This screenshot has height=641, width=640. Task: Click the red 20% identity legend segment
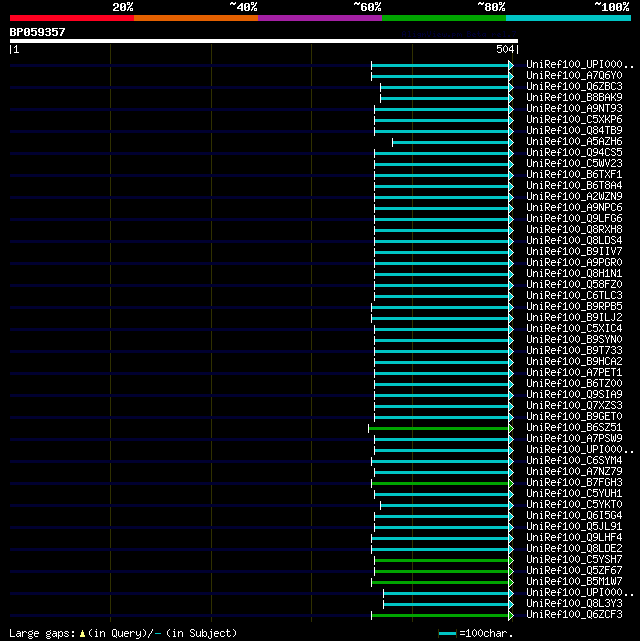pos(72,18)
